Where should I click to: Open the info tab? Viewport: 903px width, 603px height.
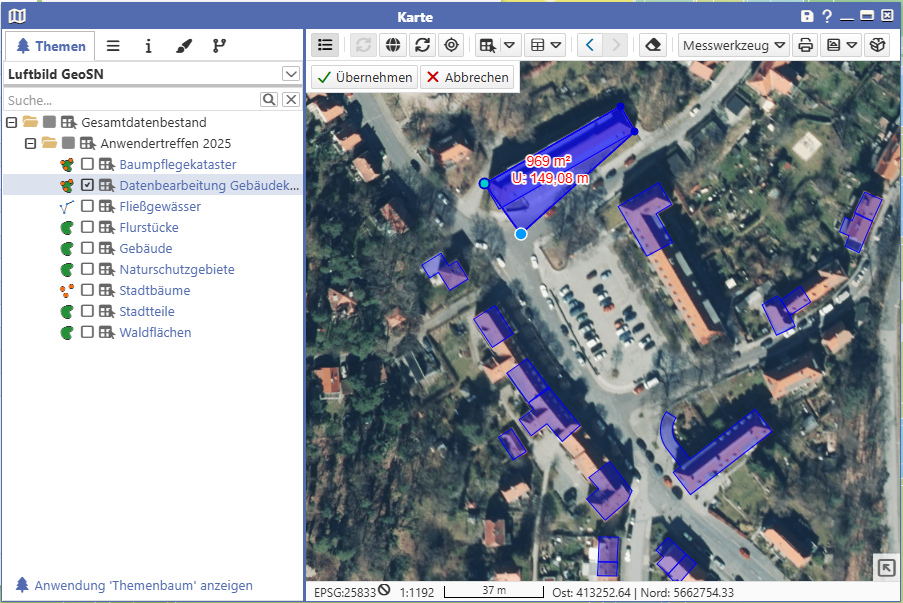(148, 46)
